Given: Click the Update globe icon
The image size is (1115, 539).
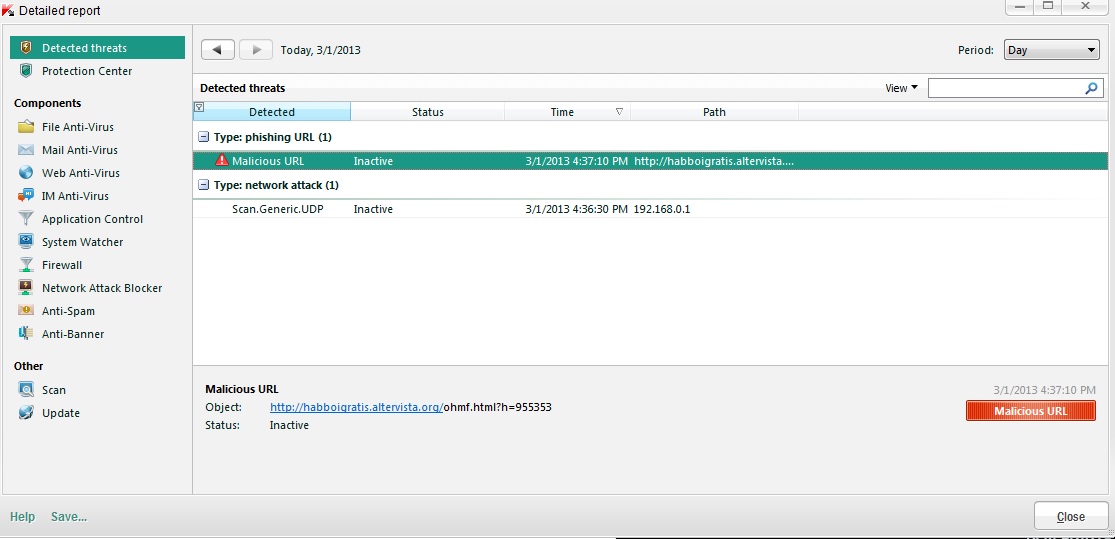Looking at the screenshot, I should coord(26,412).
